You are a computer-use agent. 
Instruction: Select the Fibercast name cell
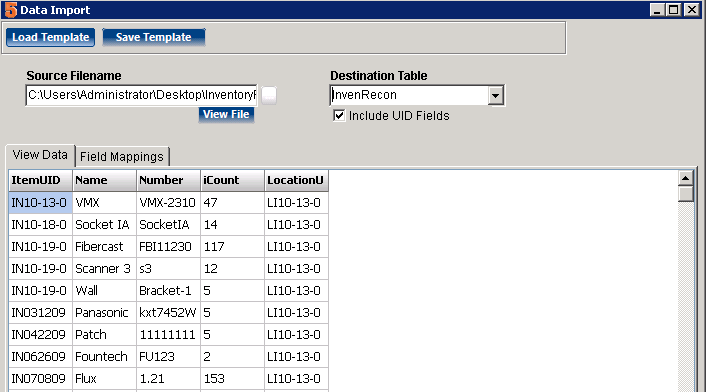pos(104,247)
